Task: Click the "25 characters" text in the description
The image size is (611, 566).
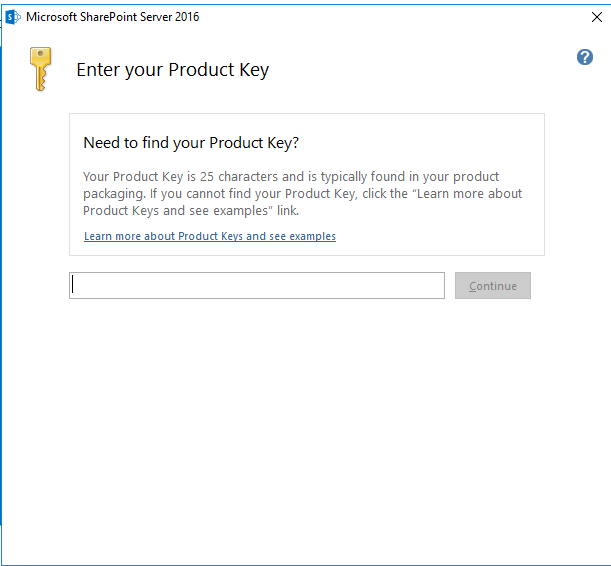Action: [x=210, y=177]
